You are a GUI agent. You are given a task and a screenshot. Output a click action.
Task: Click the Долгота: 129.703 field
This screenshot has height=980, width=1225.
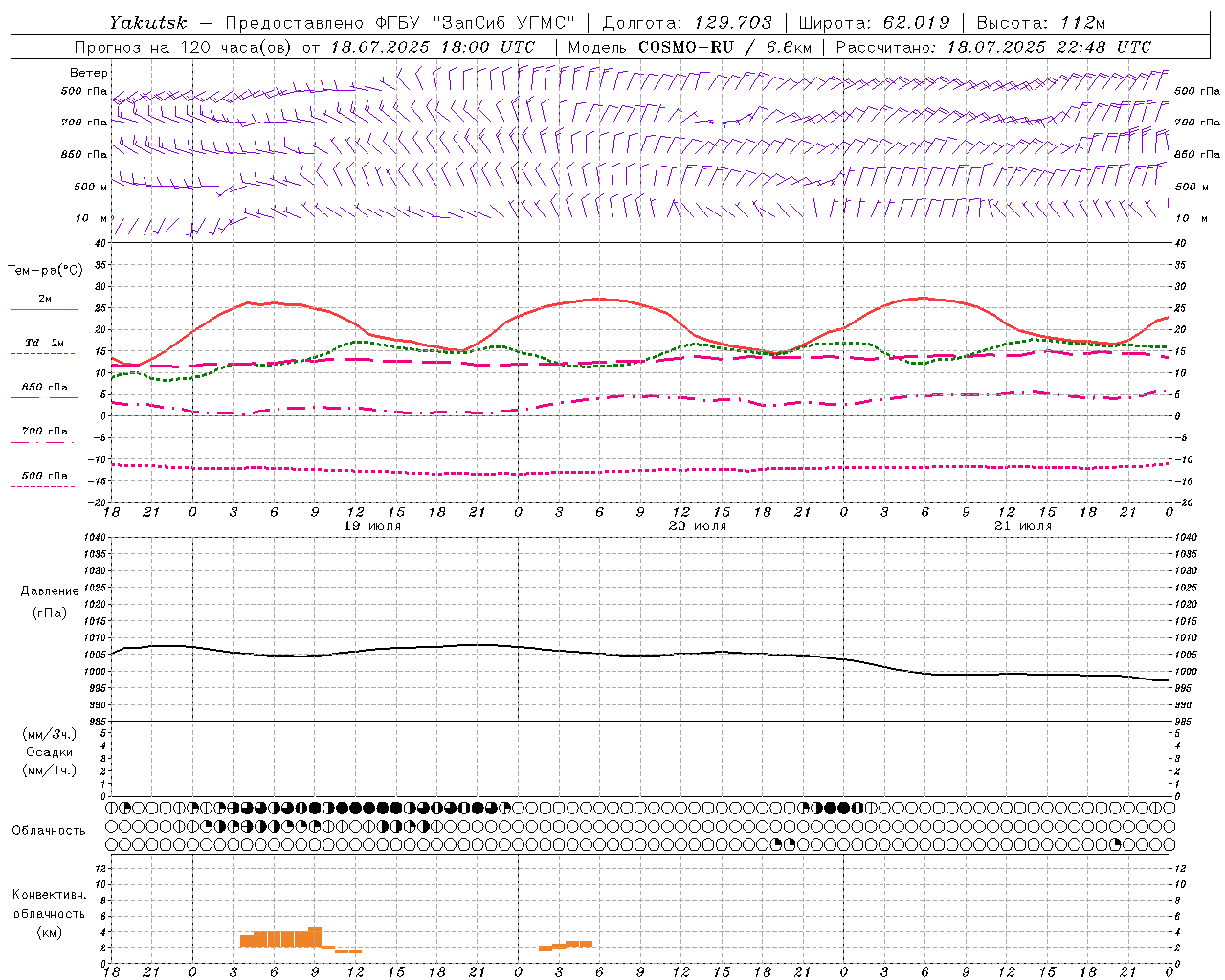(686, 22)
